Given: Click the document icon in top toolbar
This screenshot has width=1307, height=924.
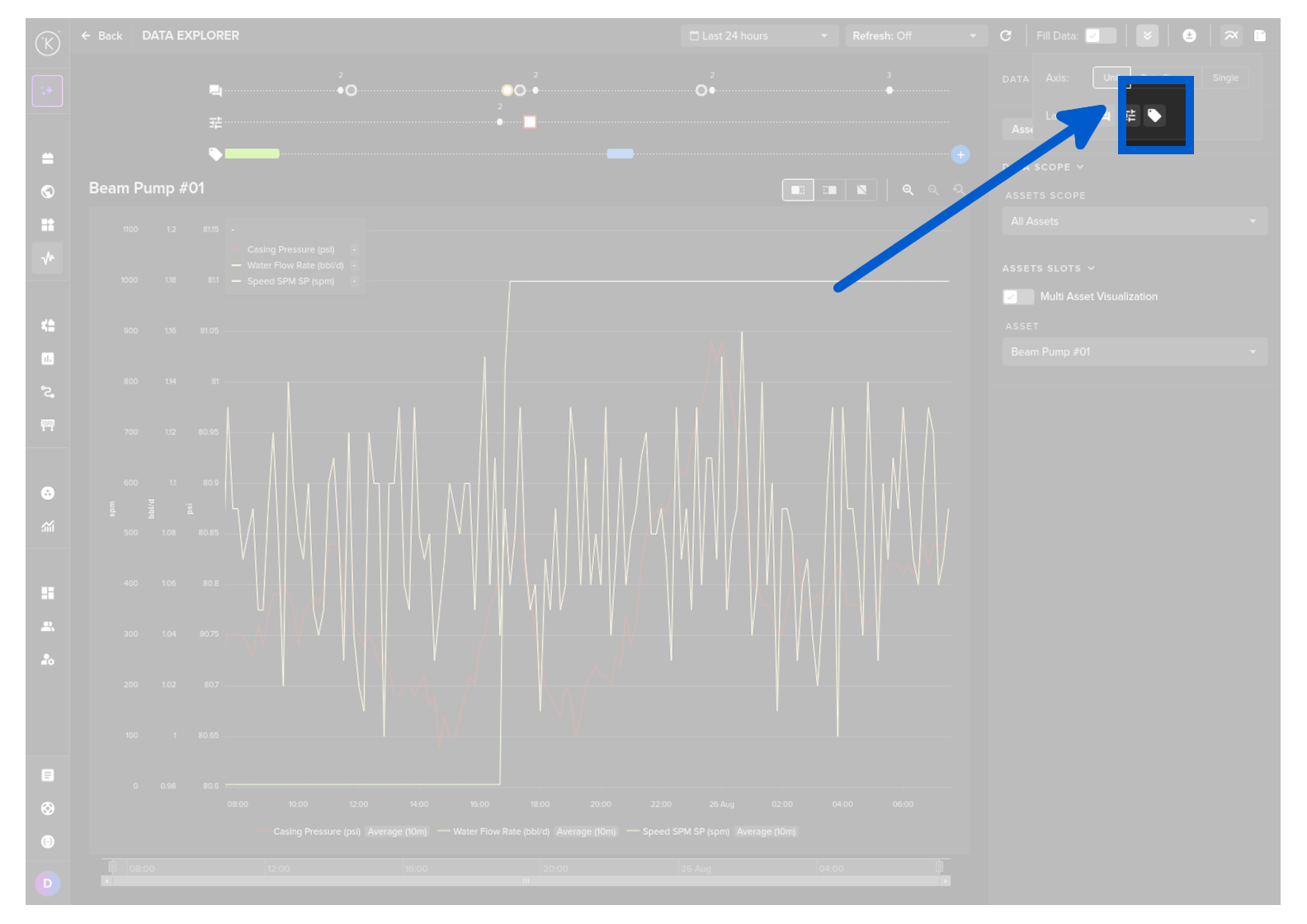Looking at the screenshot, I should point(1260,36).
